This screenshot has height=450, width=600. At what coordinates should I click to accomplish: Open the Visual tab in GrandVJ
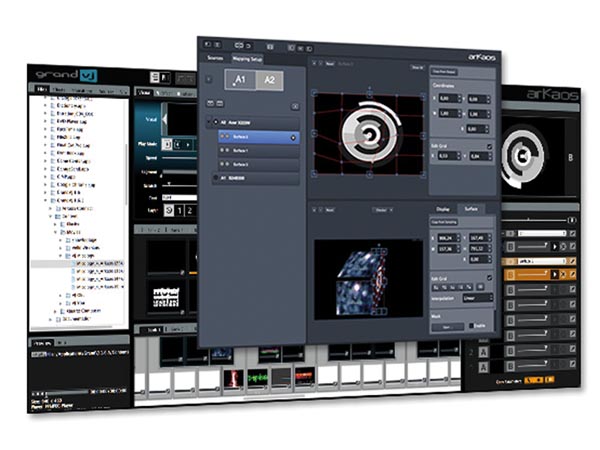pos(143,93)
